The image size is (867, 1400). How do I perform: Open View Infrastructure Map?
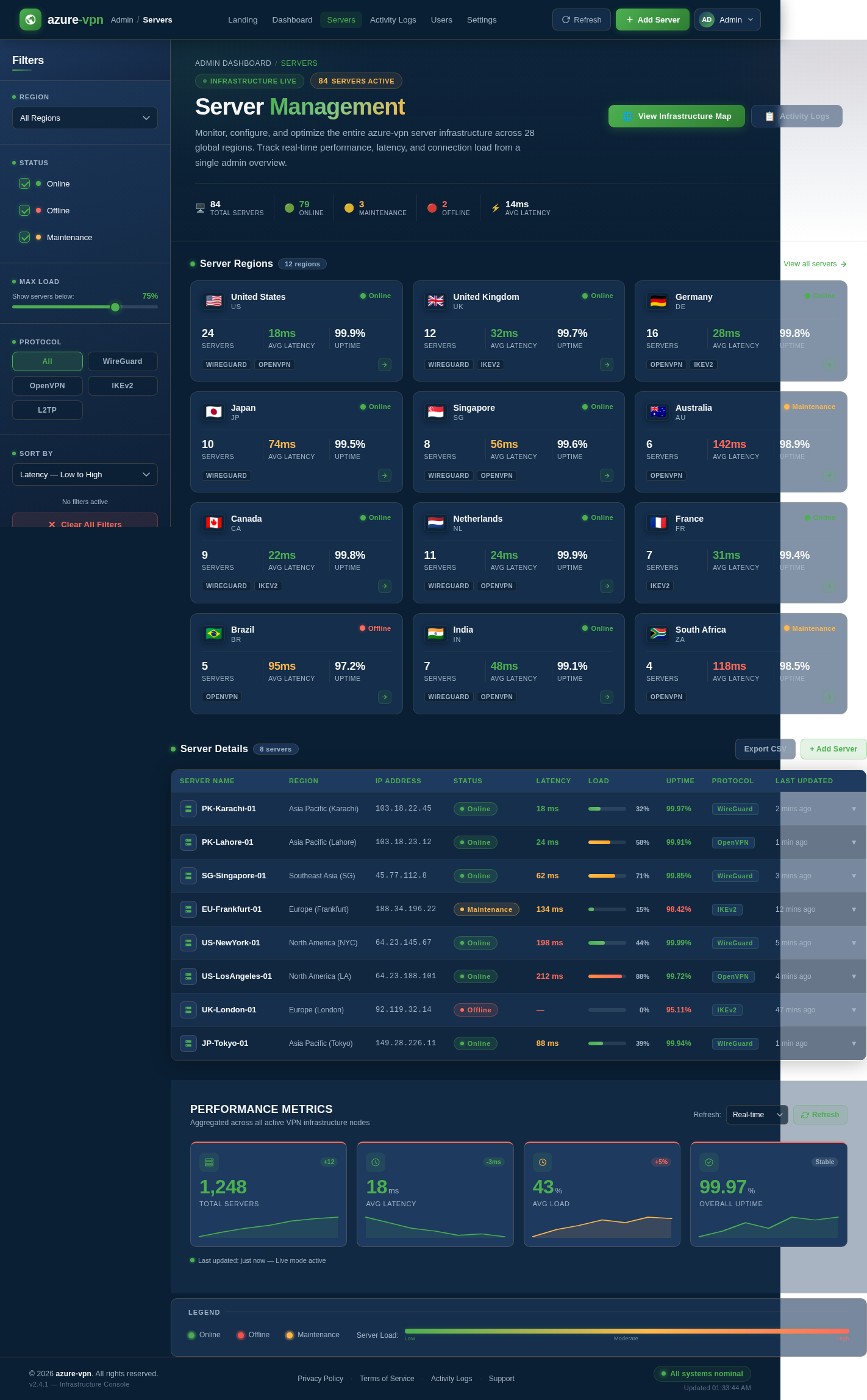(x=677, y=116)
